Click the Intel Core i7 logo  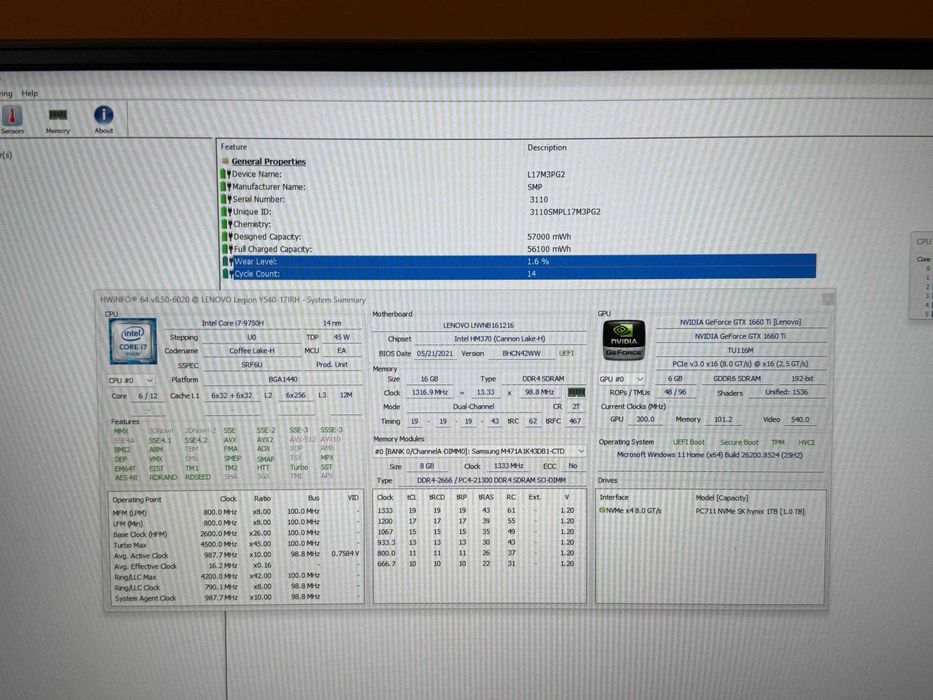[133, 341]
